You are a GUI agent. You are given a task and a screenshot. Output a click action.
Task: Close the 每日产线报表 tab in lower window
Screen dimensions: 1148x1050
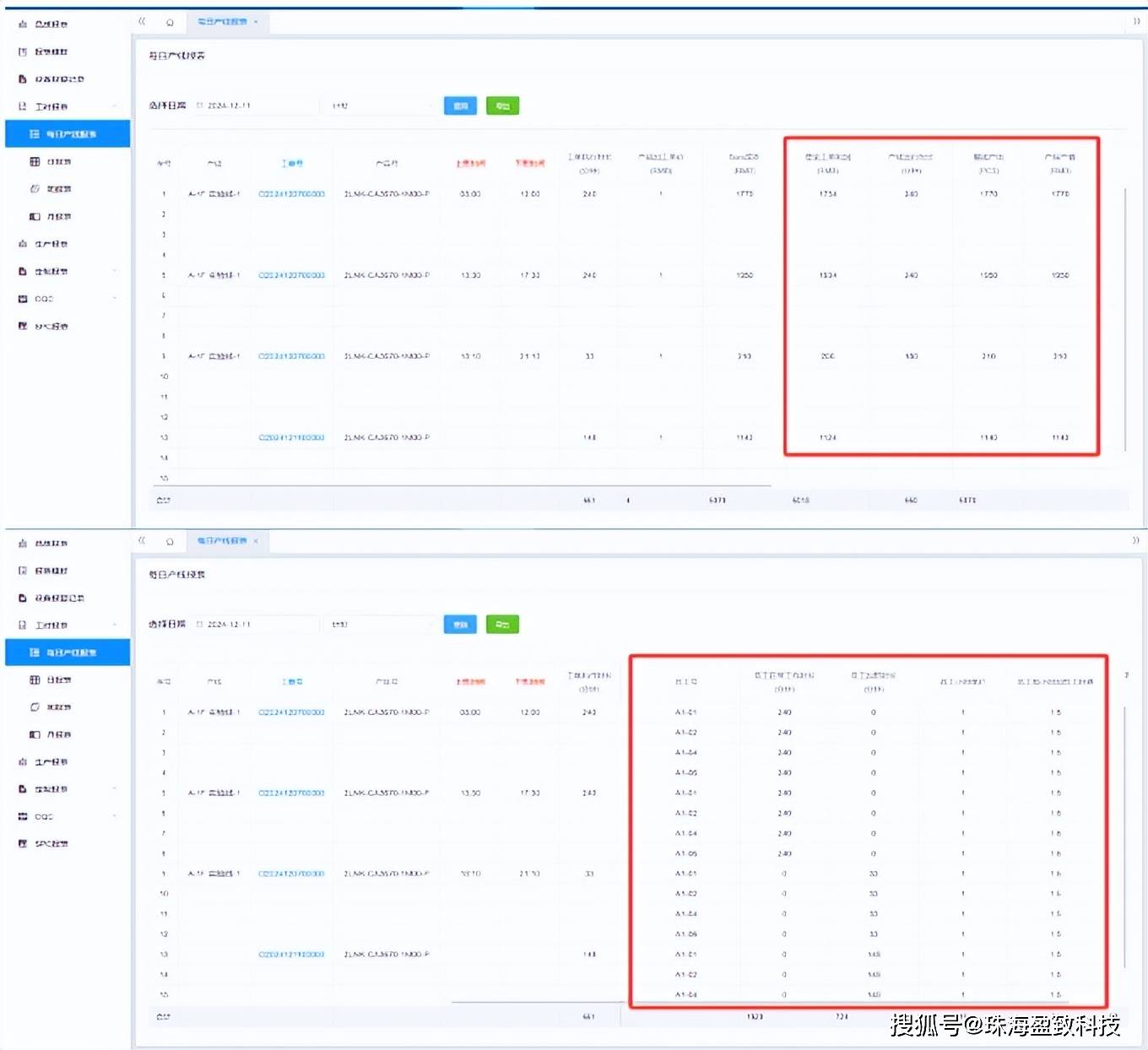(256, 541)
